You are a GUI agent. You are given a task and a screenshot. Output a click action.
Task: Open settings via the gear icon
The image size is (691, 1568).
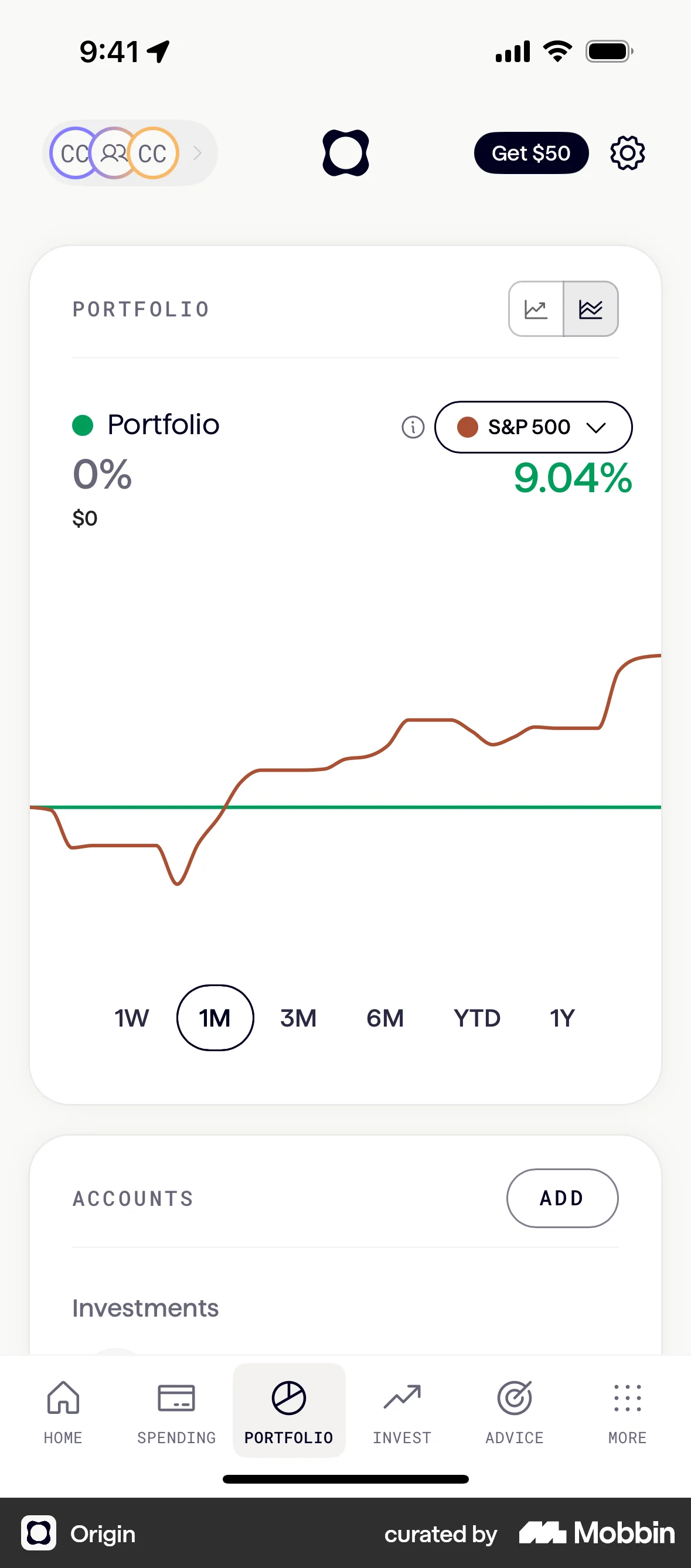tap(627, 153)
